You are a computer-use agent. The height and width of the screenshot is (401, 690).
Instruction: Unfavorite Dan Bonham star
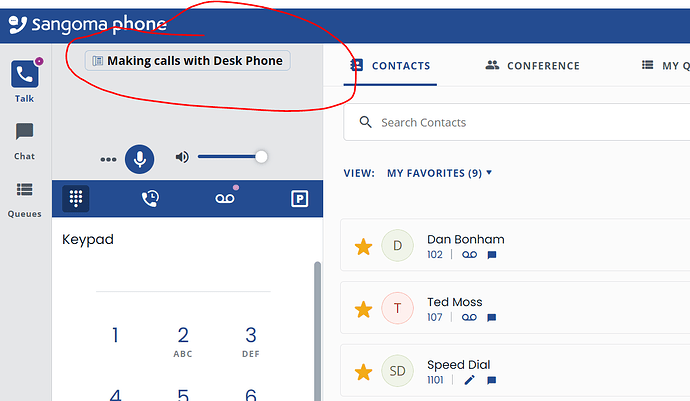364,246
